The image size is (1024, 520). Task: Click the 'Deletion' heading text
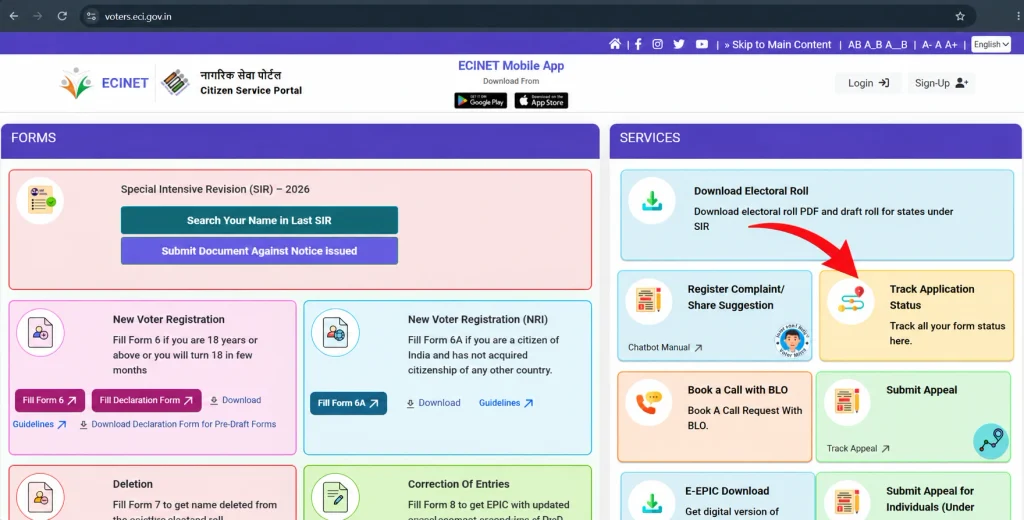(133, 484)
